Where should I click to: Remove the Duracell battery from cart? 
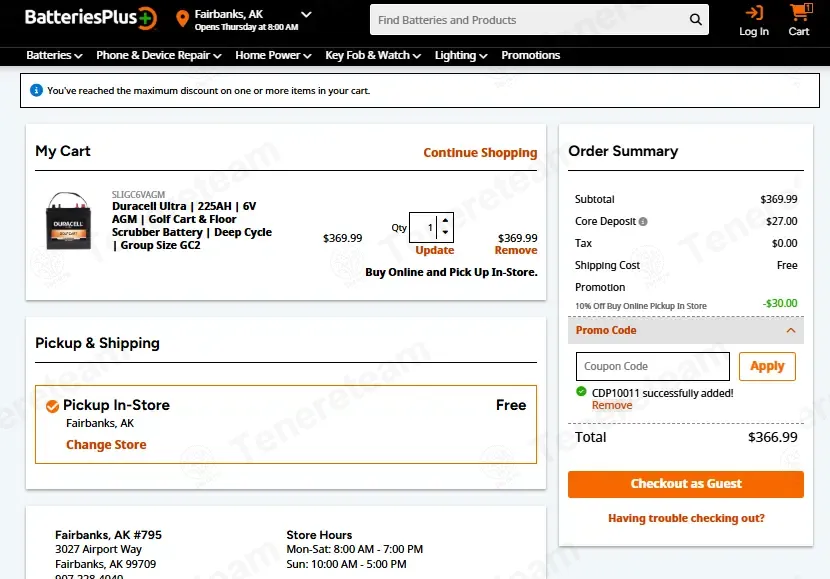click(x=516, y=250)
